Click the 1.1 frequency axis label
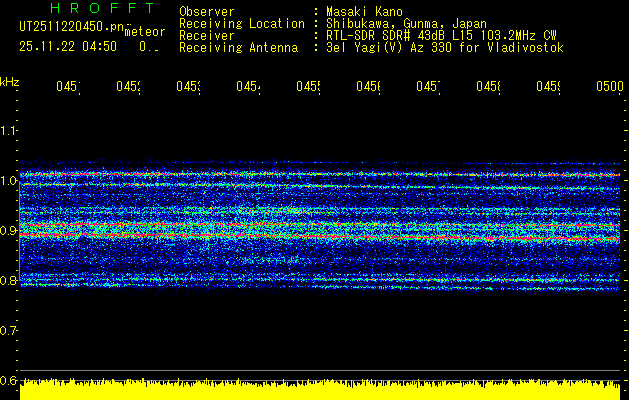Image resolution: width=629 pixels, height=400 pixels. coord(9,131)
